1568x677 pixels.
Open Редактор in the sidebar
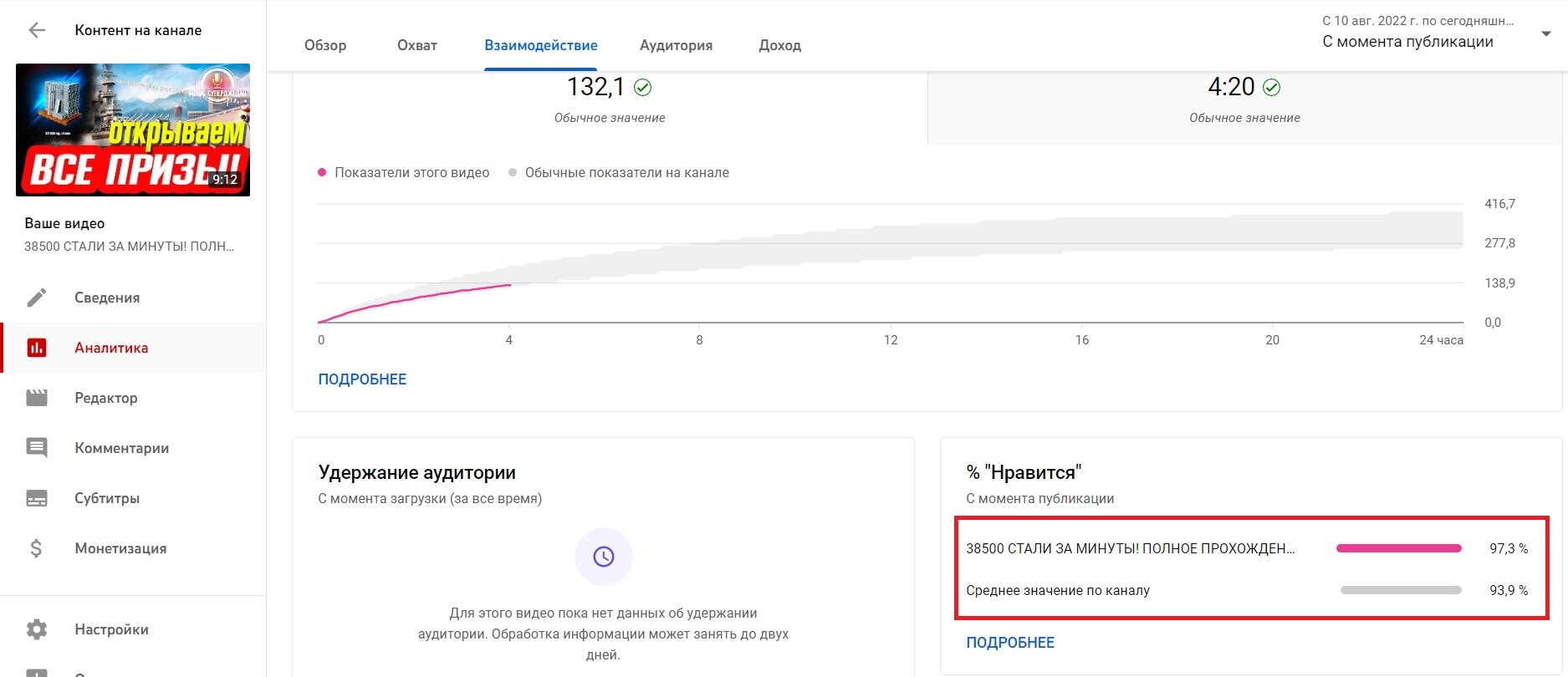[x=133, y=398]
